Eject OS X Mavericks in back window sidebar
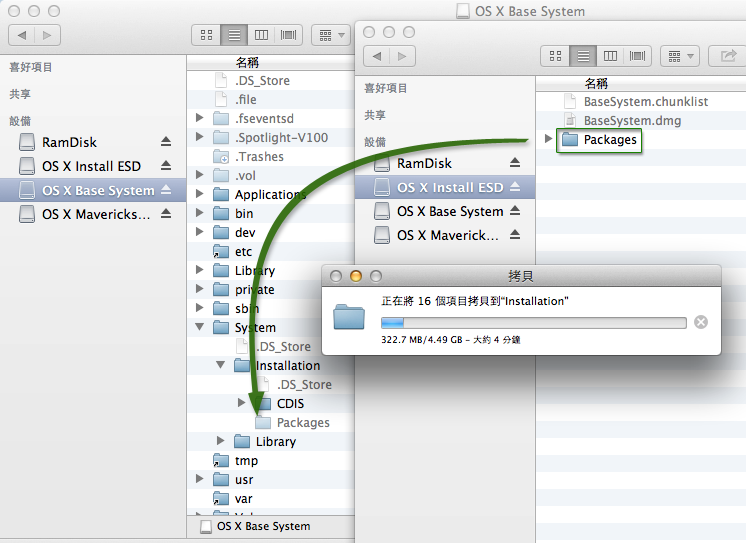 166,213
